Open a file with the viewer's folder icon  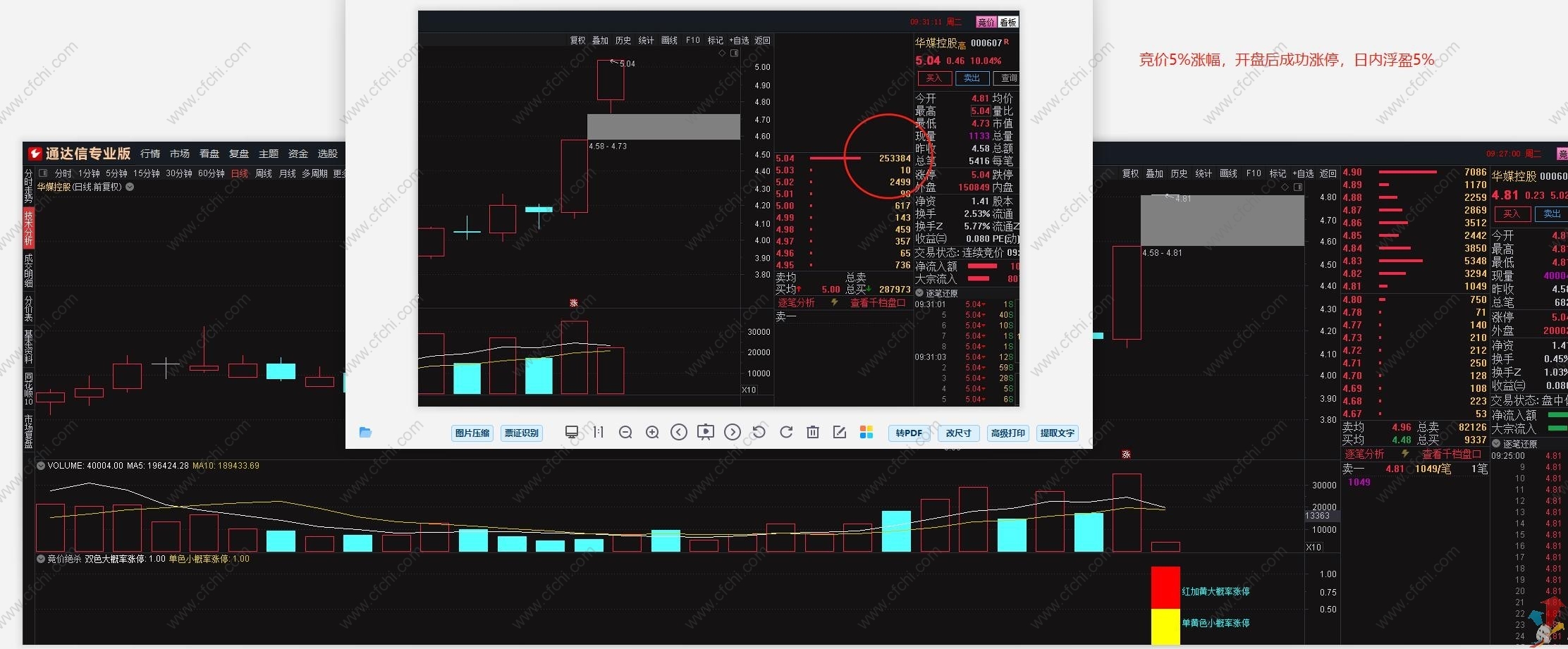[x=365, y=432]
